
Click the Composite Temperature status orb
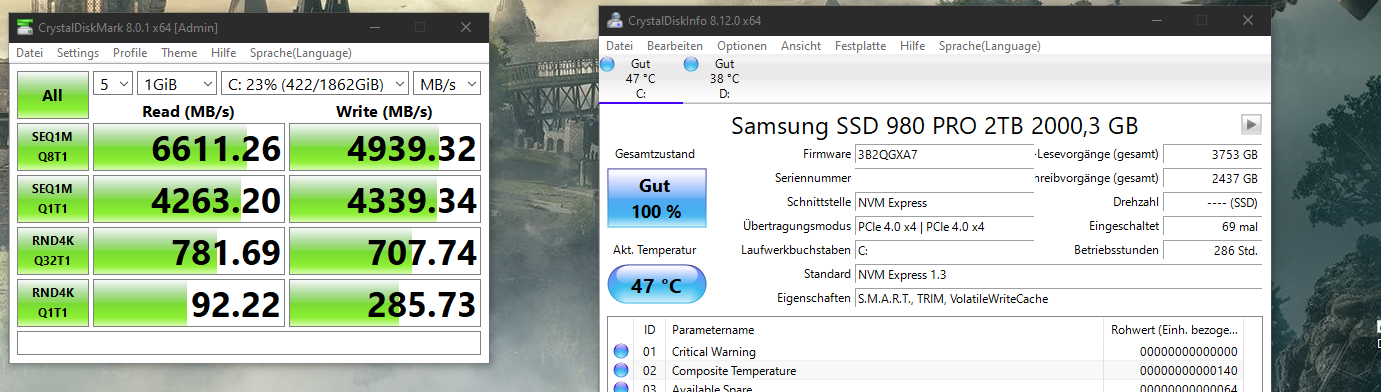[x=621, y=370]
